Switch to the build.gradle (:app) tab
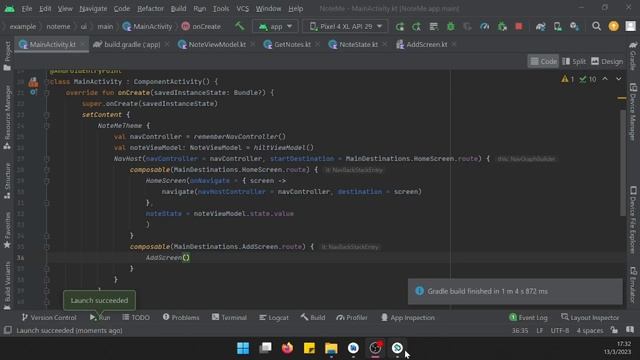 pyautogui.click(x=132, y=44)
